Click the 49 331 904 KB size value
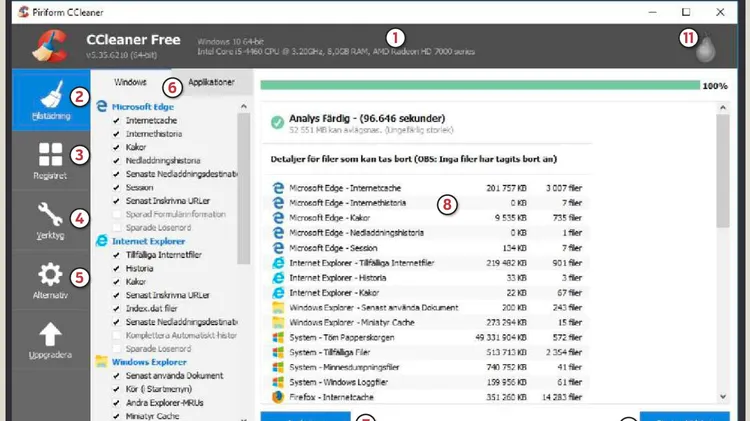Screen dimensions: 750x421 click(x=501, y=337)
